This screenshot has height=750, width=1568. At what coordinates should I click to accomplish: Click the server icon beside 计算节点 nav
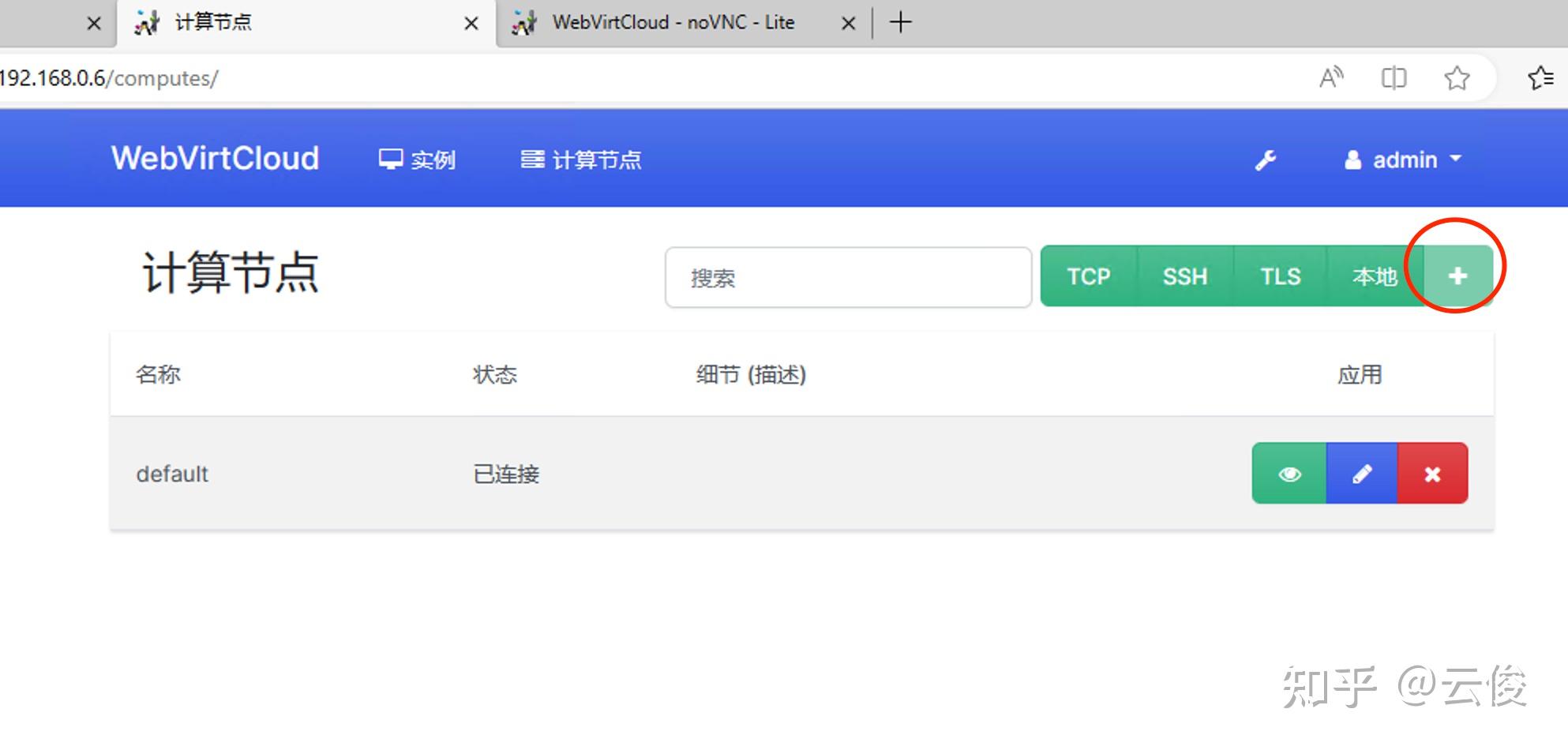532,159
